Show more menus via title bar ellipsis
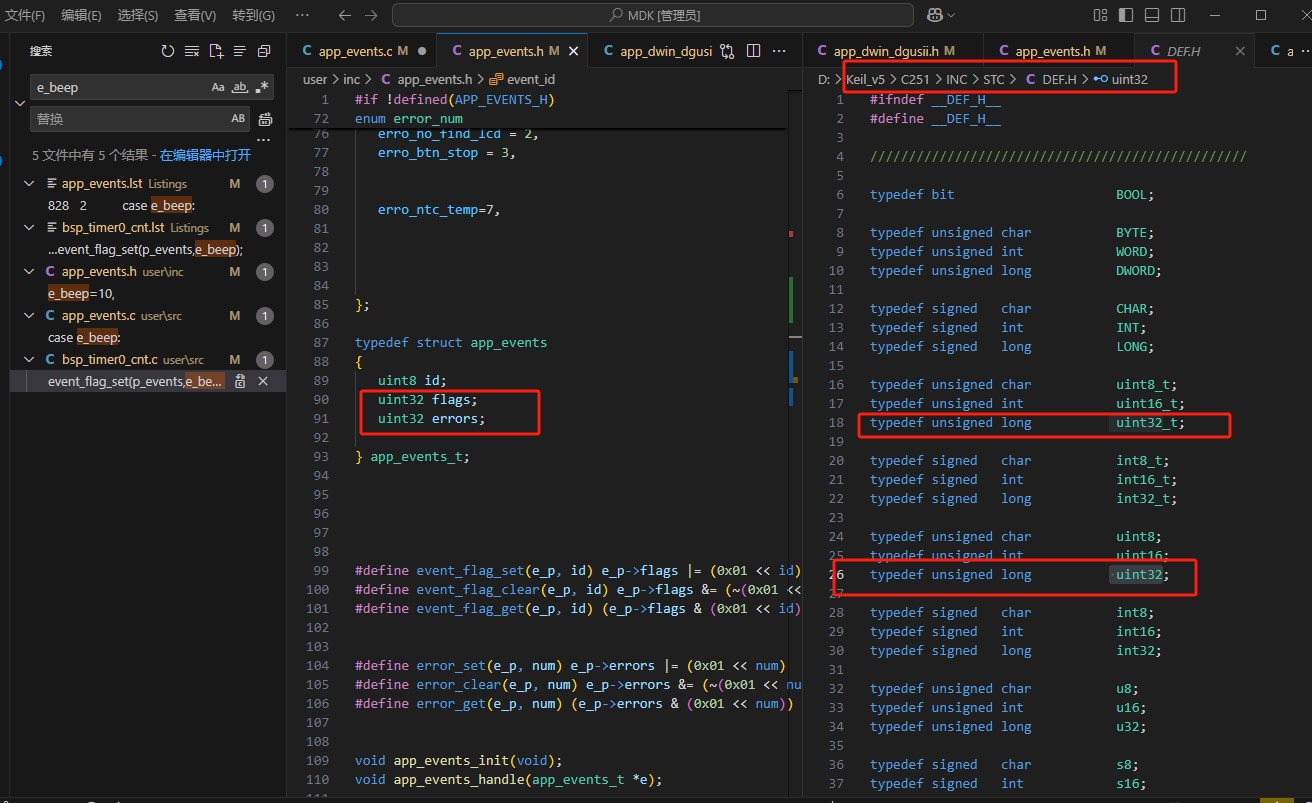 point(302,15)
